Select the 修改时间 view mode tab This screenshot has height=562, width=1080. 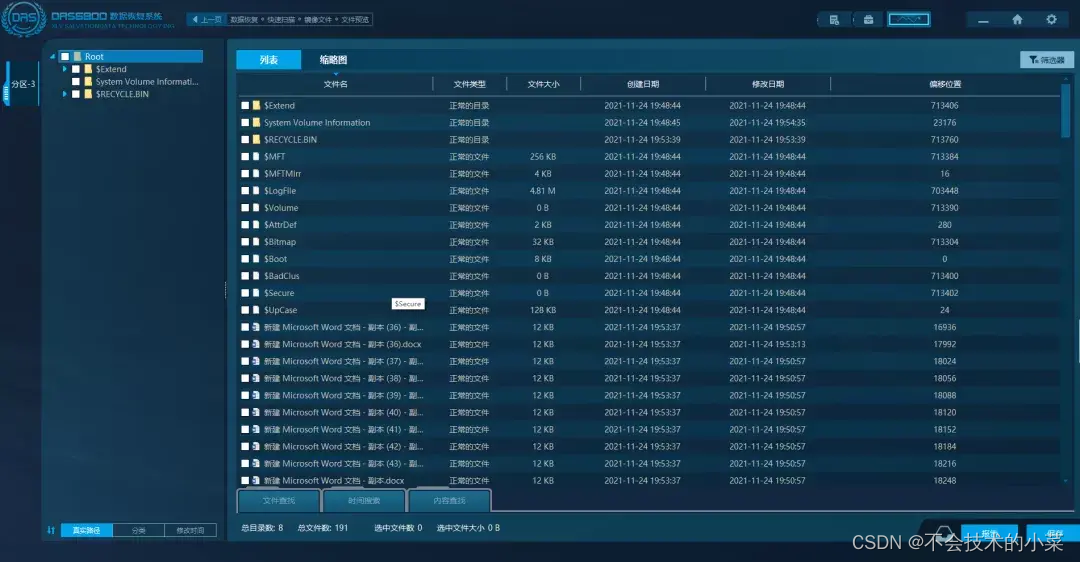click(x=190, y=530)
